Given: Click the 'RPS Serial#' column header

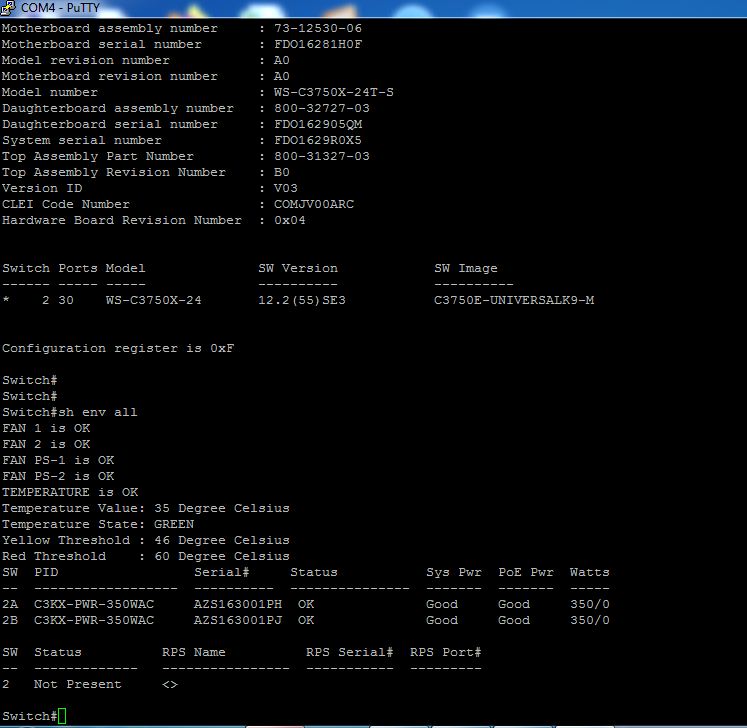Looking at the screenshot, I should click(350, 652).
